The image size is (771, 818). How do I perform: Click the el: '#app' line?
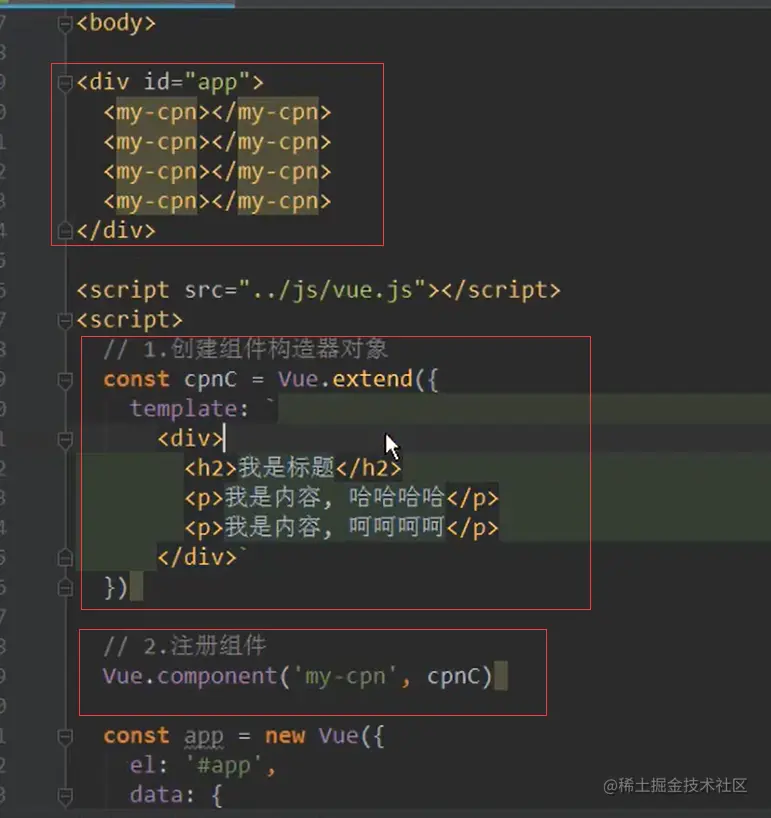click(202, 766)
